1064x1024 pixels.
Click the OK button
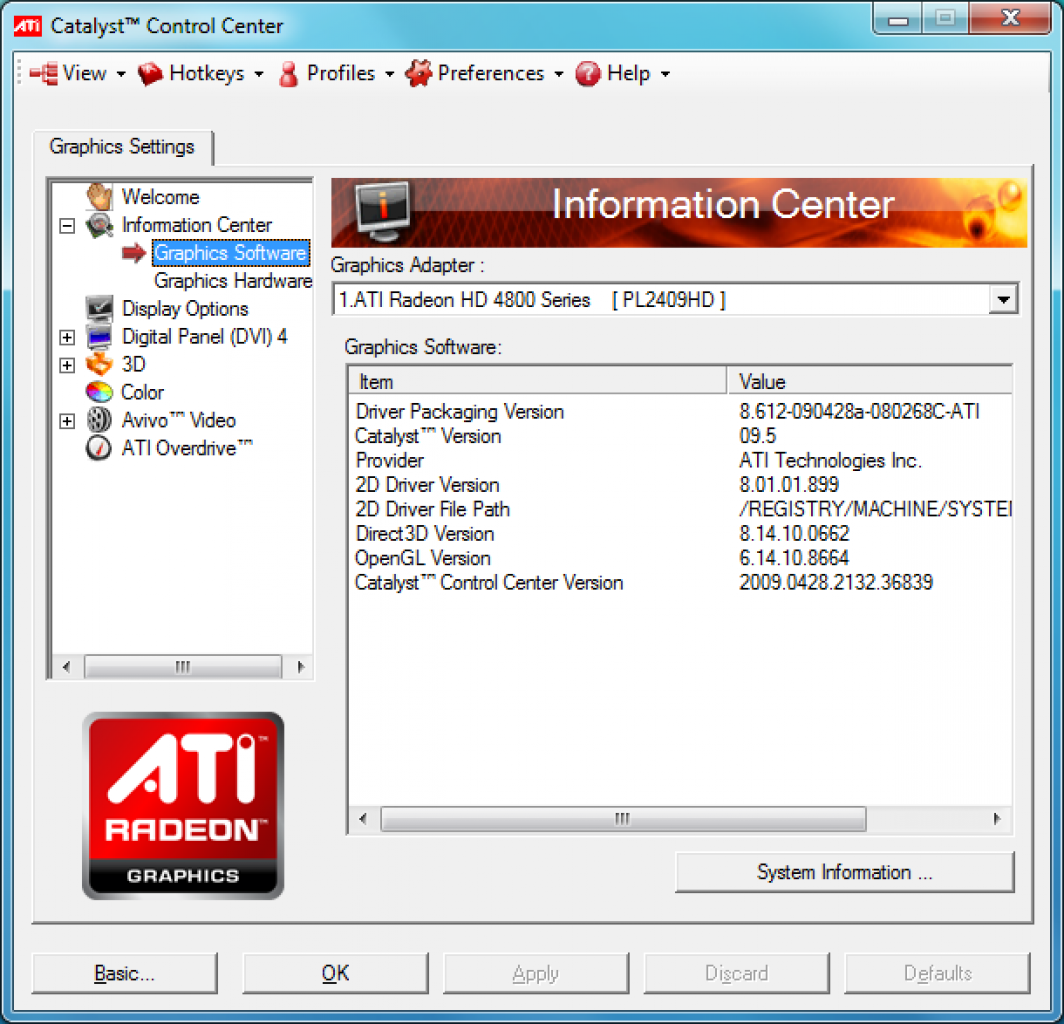pyautogui.click(x=335, y=973)
